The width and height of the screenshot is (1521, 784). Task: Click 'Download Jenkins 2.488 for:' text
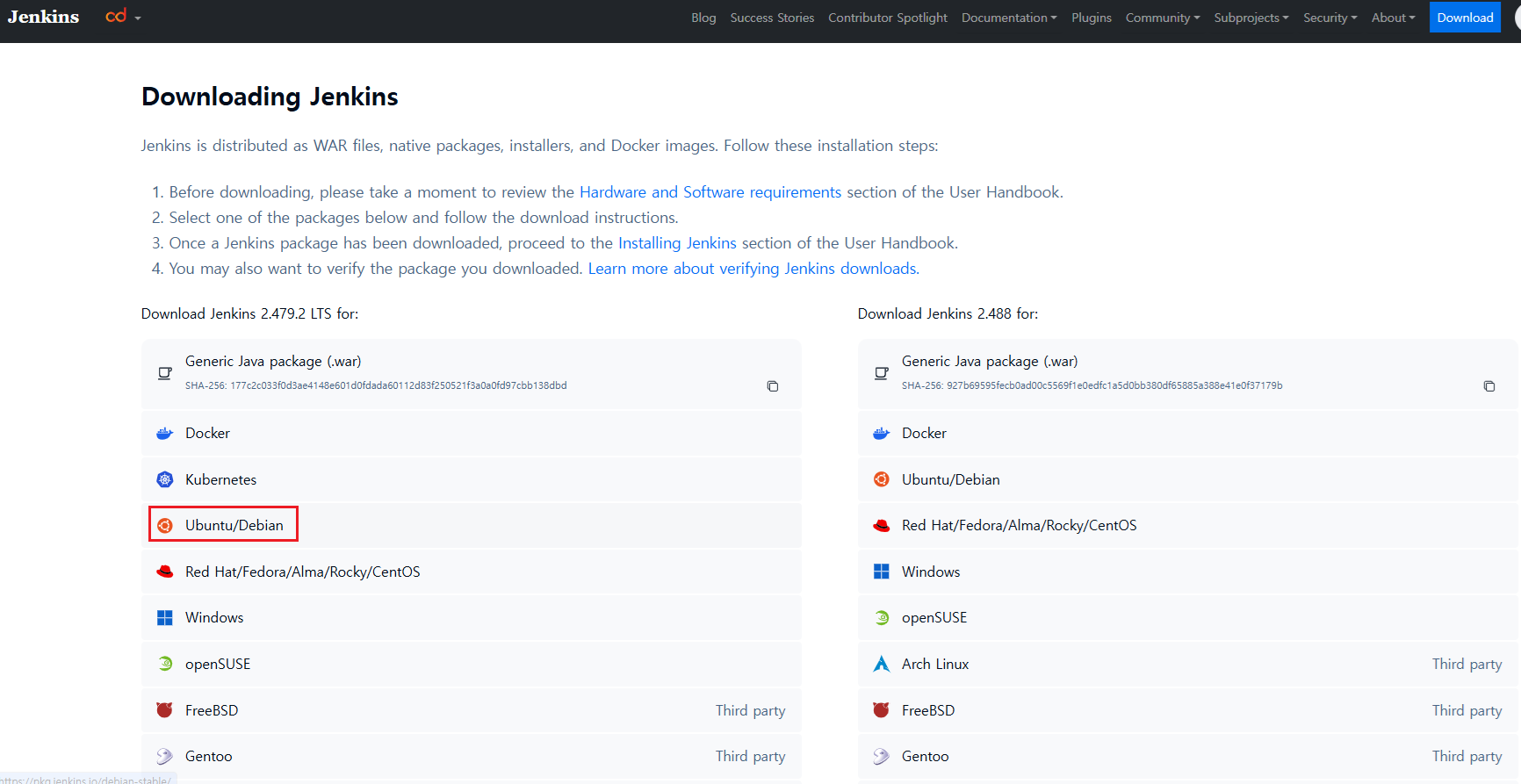pyautogui.click(x=948, y=313)
